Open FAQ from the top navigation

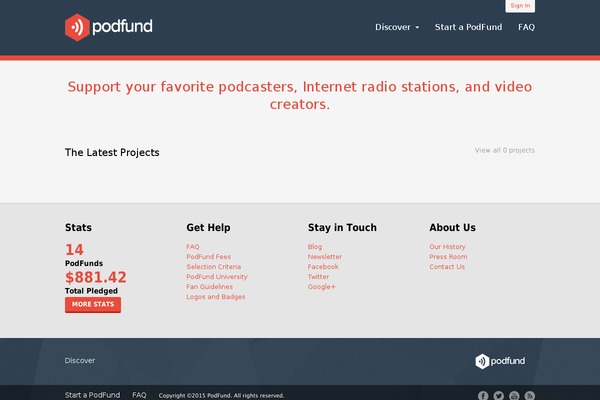527,27
